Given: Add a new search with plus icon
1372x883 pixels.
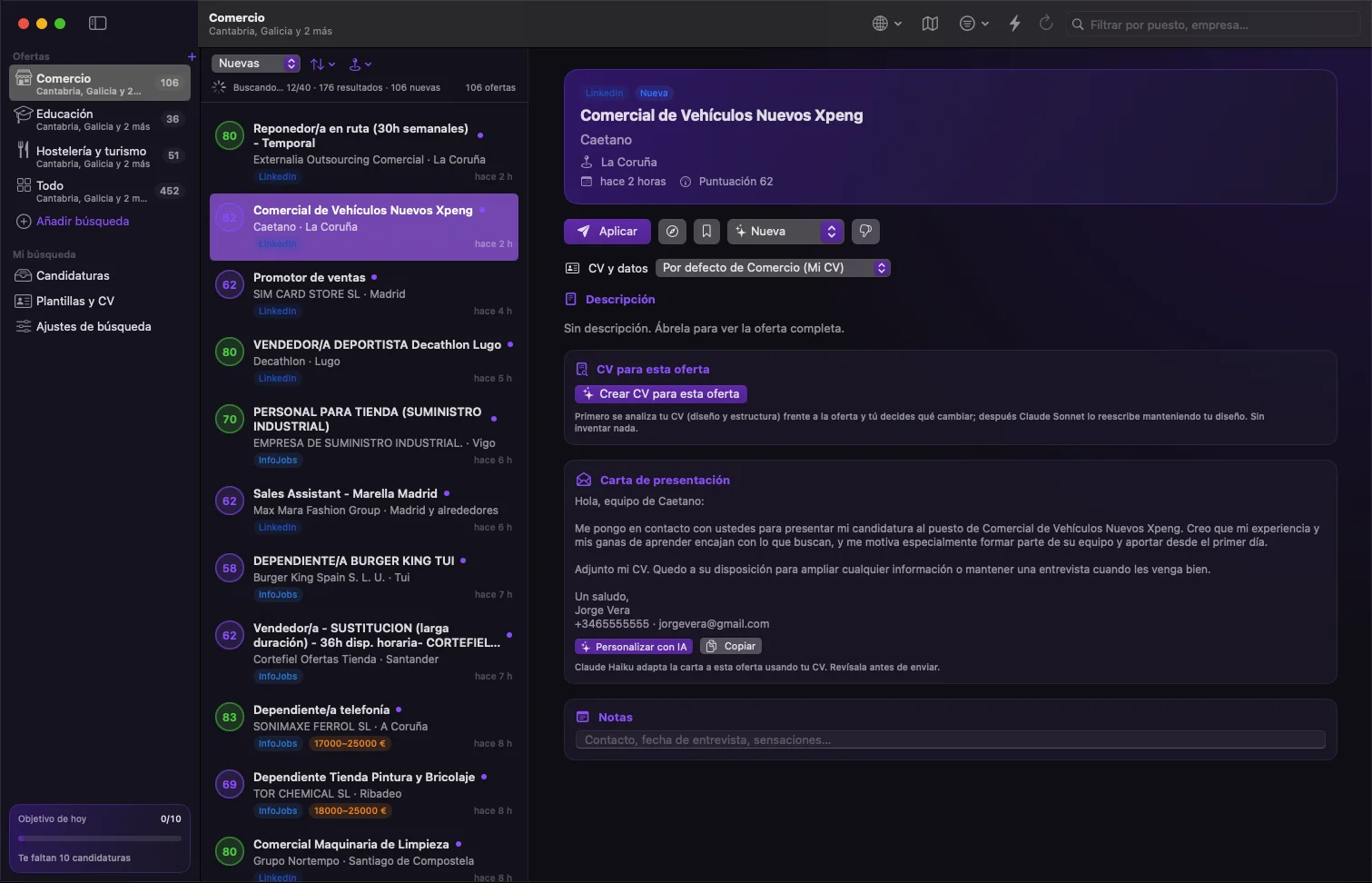Looking at the screenshot, I should point(192,56).
